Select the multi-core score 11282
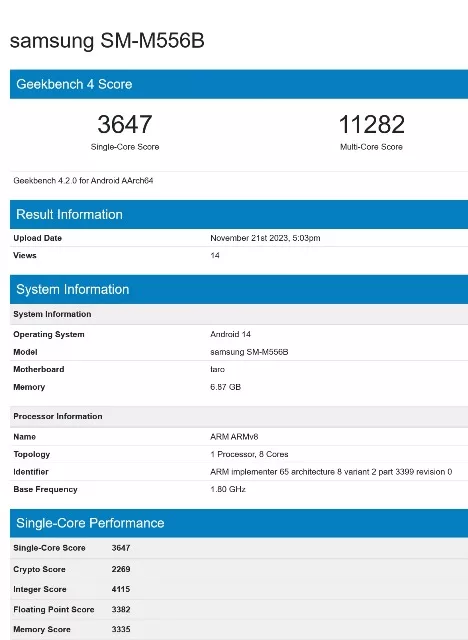This screenshot has height=640, width=468. (x=371, y=124)
